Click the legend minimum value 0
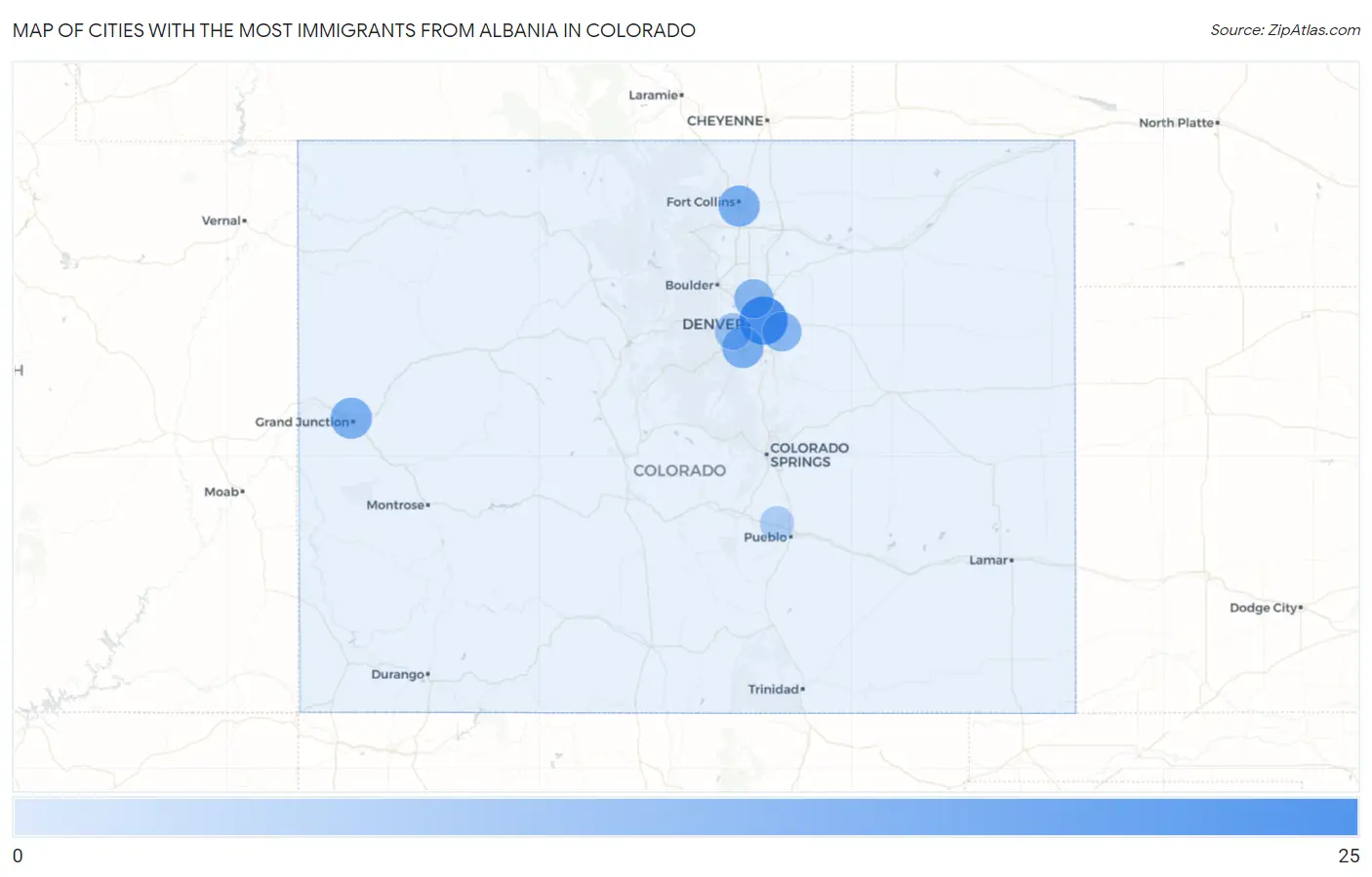 18,856
